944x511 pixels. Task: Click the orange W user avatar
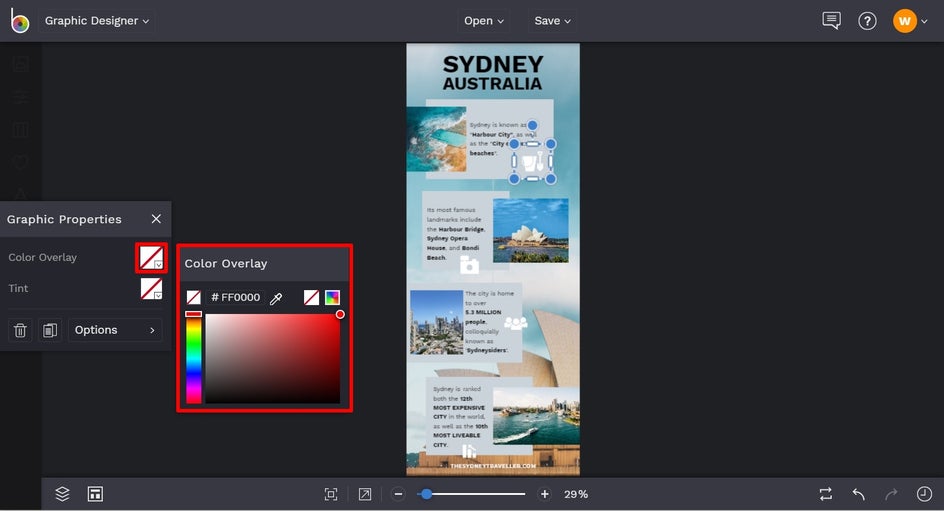tap(904, 21)
